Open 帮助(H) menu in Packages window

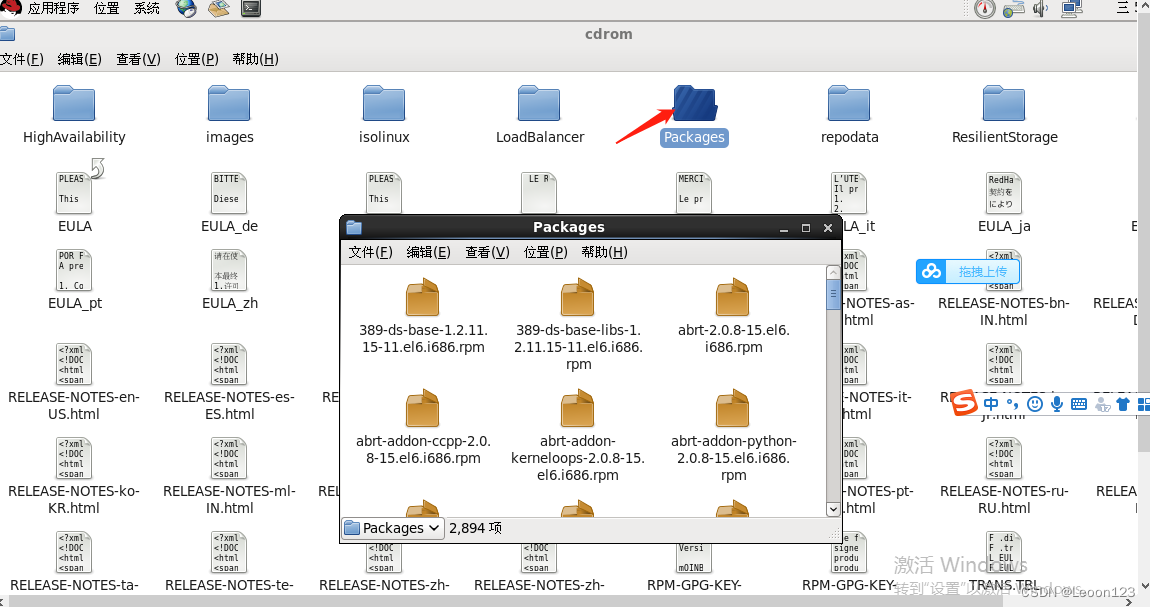604,252
